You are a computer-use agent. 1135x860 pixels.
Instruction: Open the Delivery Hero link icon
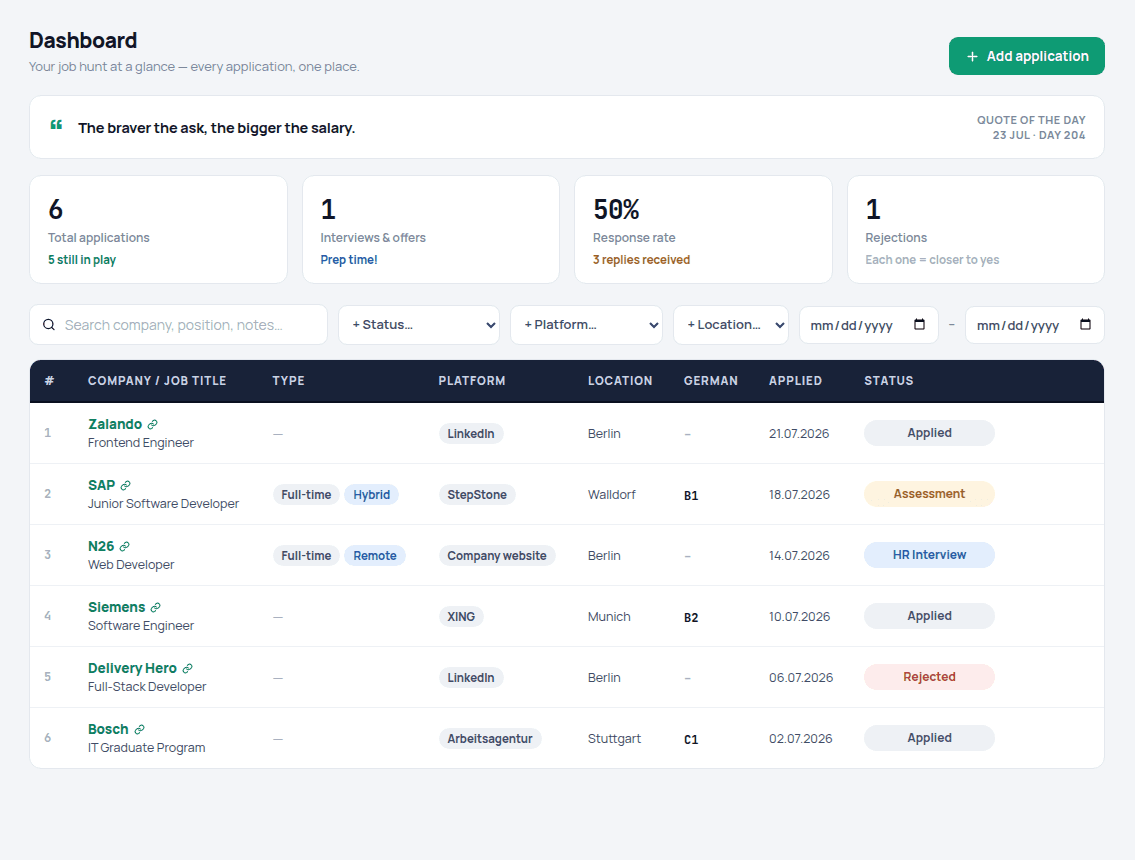(187, 668)
